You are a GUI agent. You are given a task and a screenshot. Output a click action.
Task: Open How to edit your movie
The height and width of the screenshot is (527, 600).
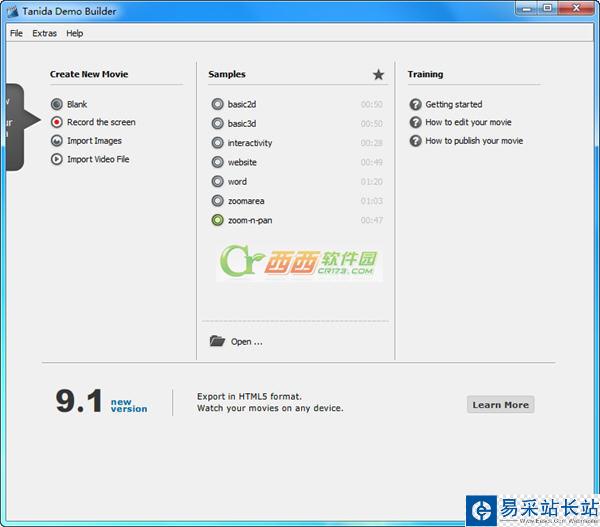coord(468,122)
